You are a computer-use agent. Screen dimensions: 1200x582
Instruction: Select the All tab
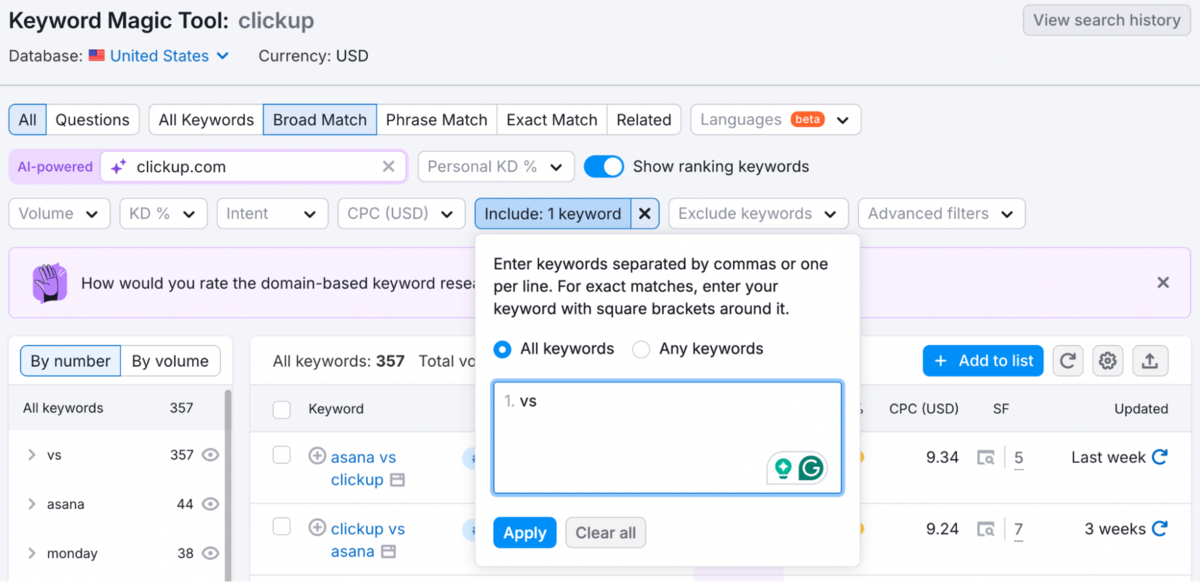28,120
